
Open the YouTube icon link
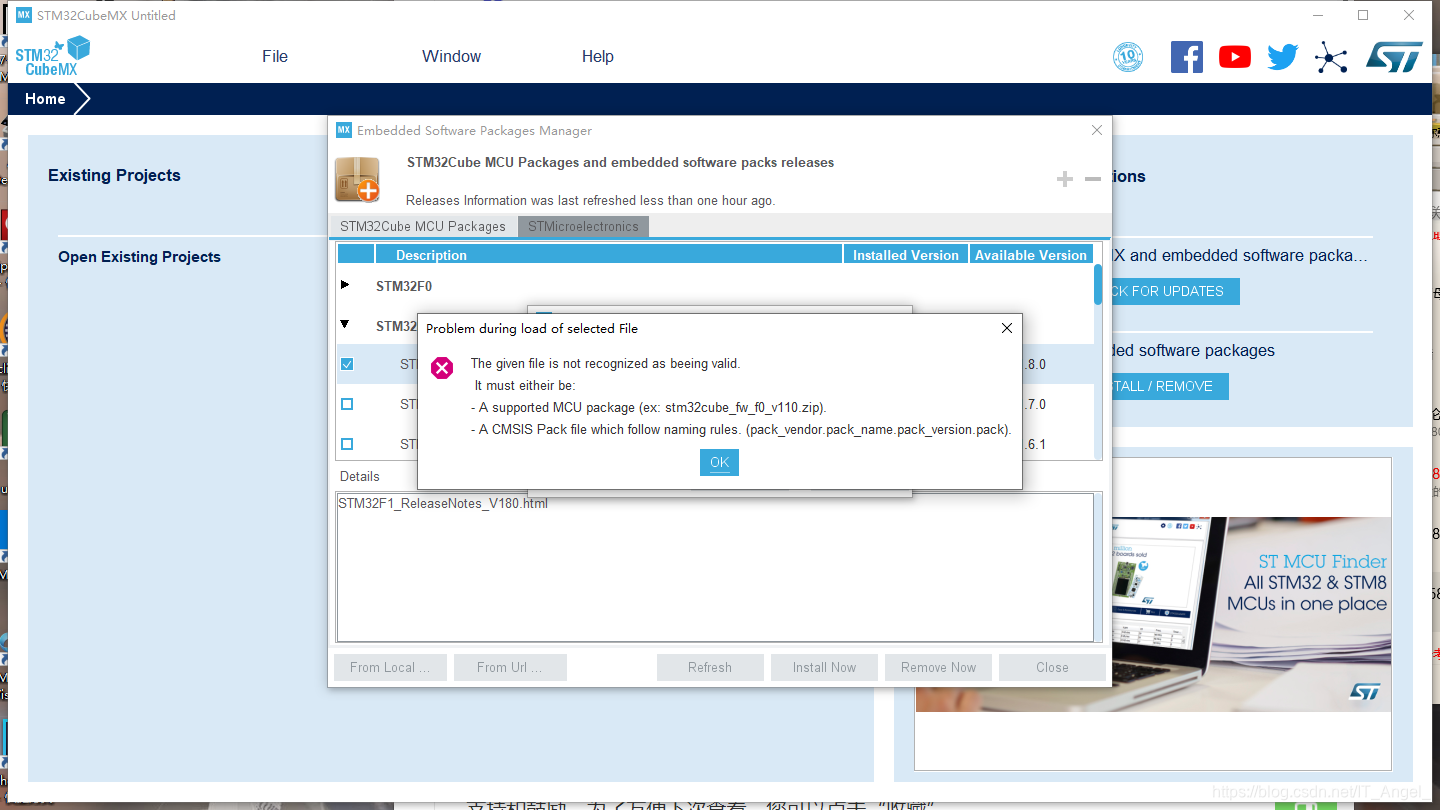click(1235, 57)
